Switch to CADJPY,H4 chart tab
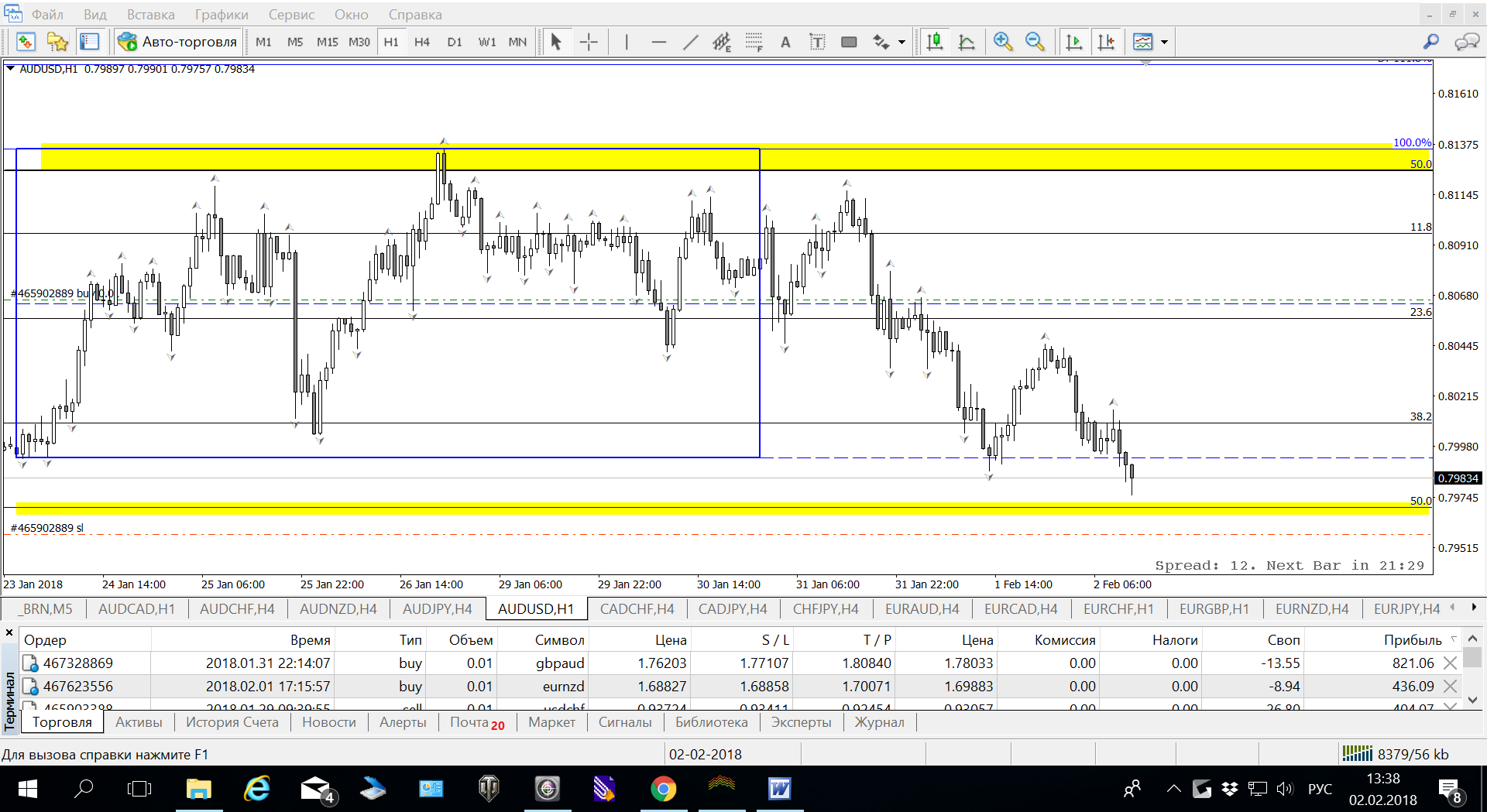Image resolution: width=1487 pixels, height=812 pixels. click(x=733, y=609)
